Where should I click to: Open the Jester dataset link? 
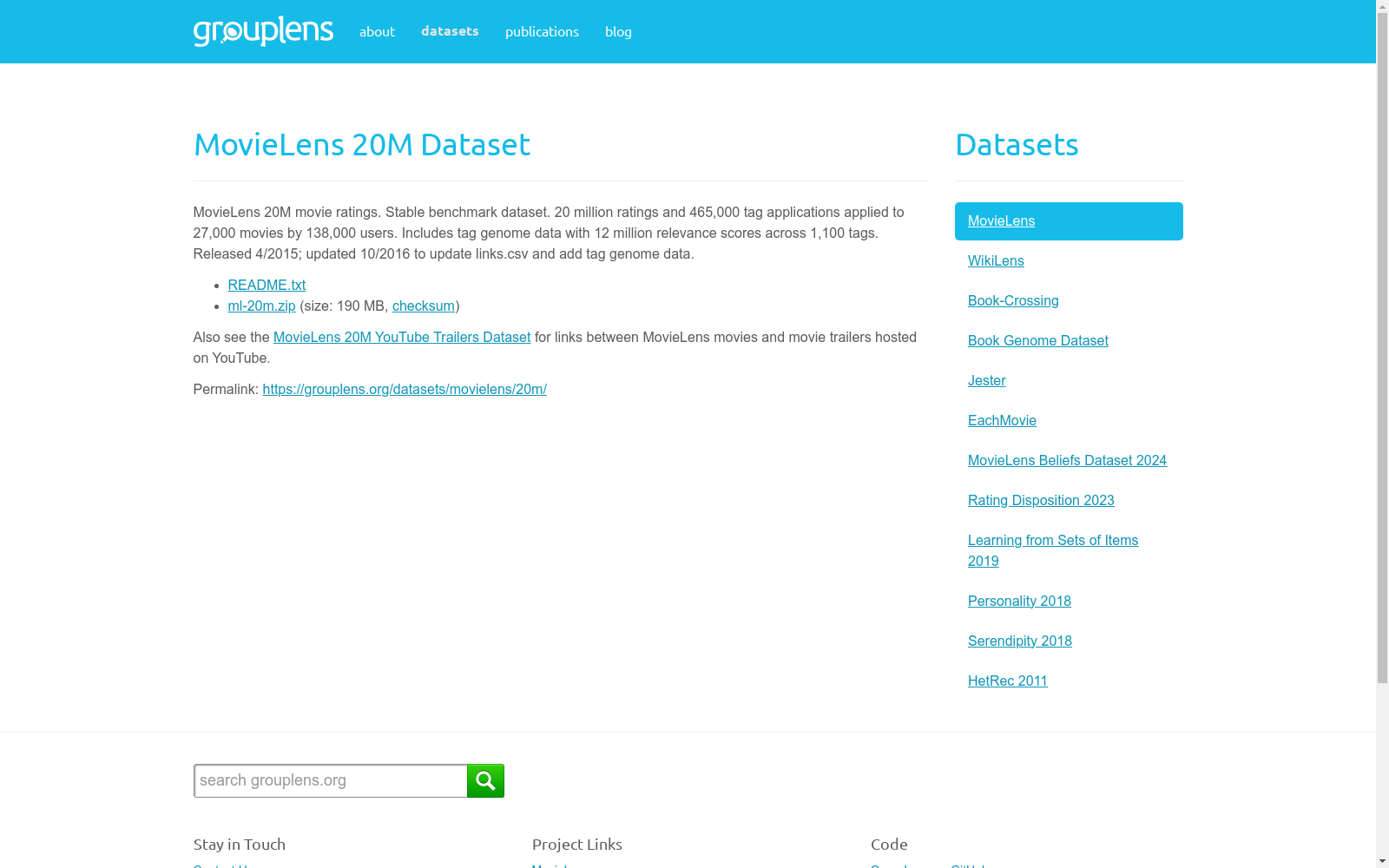[x=986, y=380]
